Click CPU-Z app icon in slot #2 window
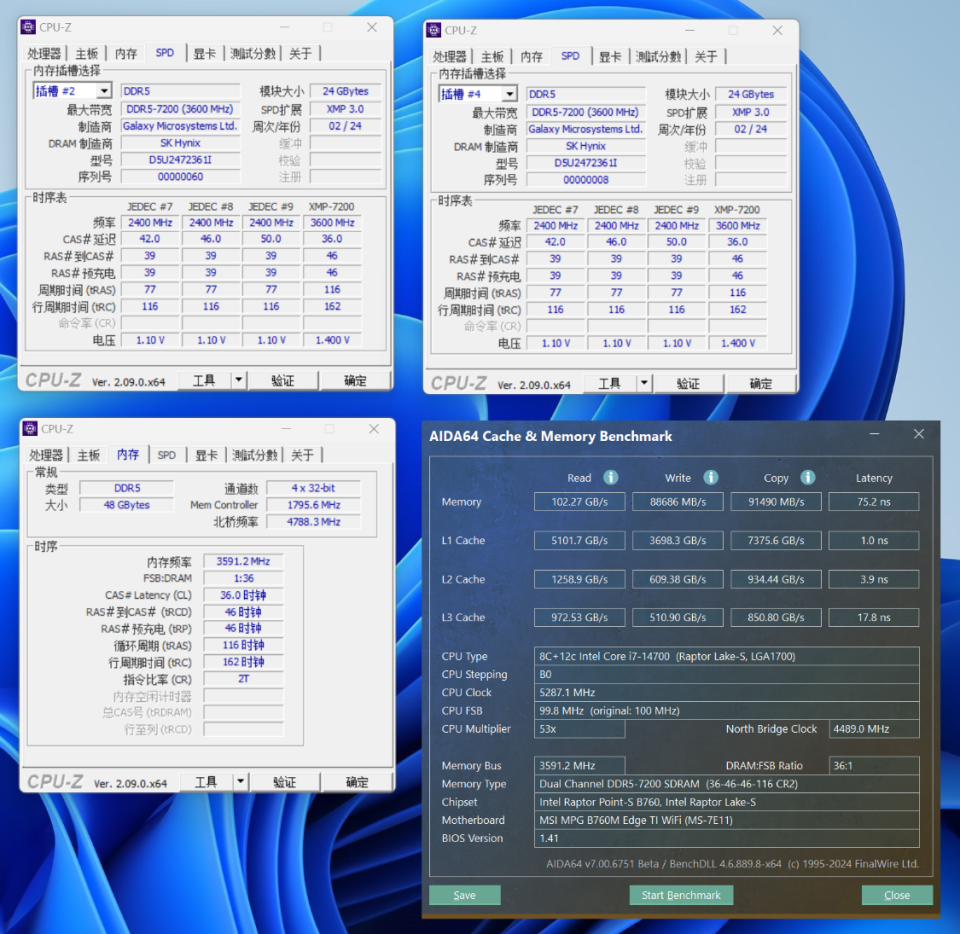The height and width of the screenshot is (934, 960). click(x=28, y=27)
